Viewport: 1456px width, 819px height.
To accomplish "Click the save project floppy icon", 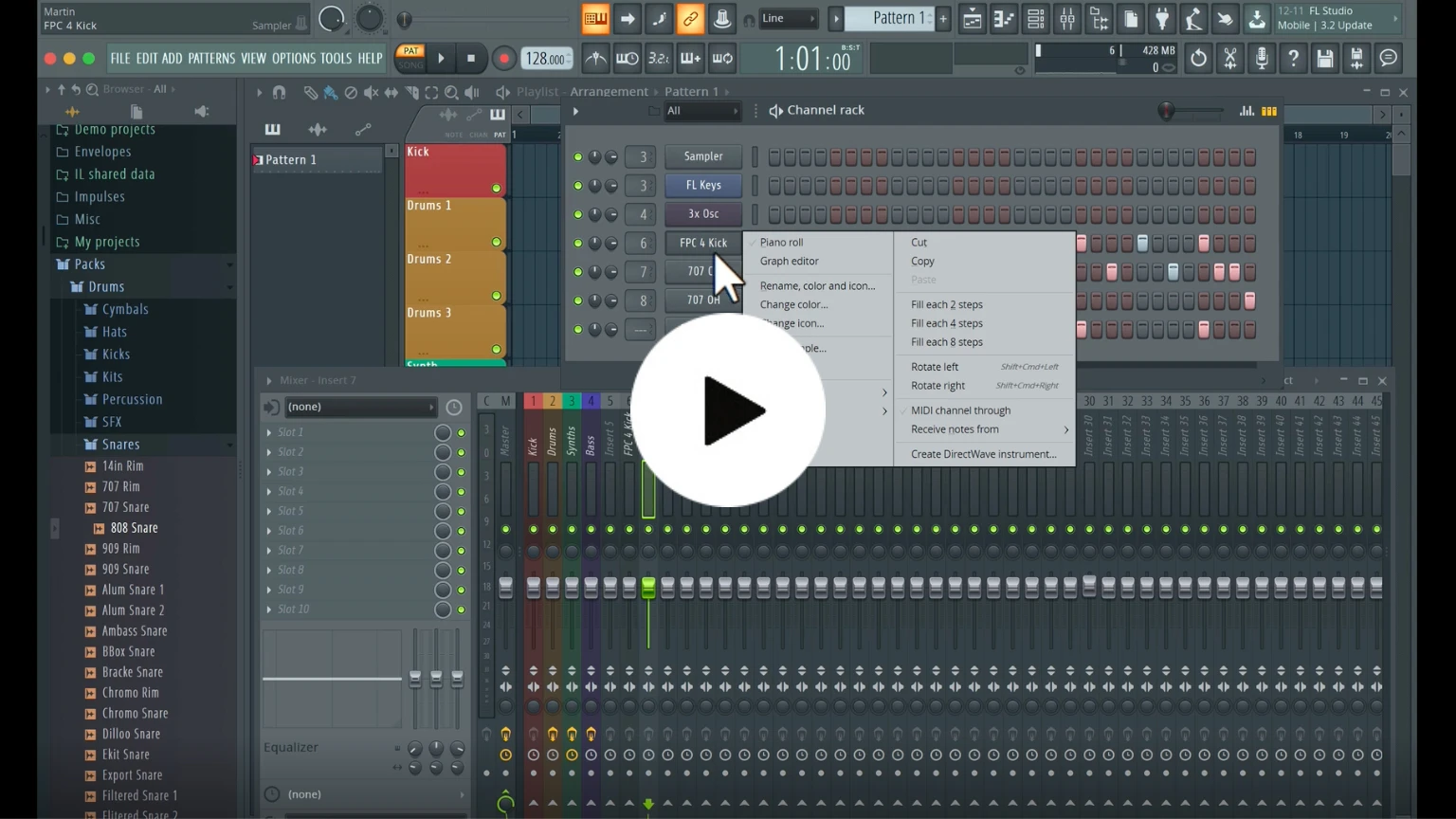I will 1325,59.
